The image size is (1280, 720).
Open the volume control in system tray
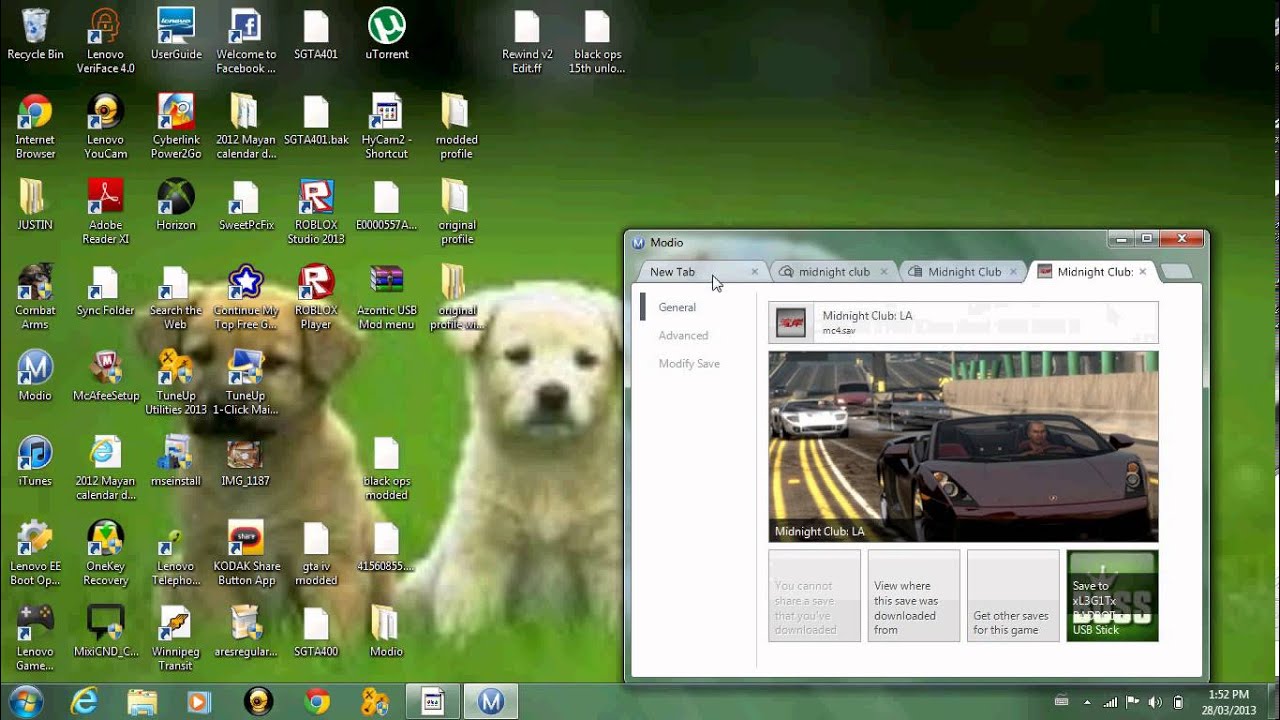pyautogui.click(x=1156, y=702)
